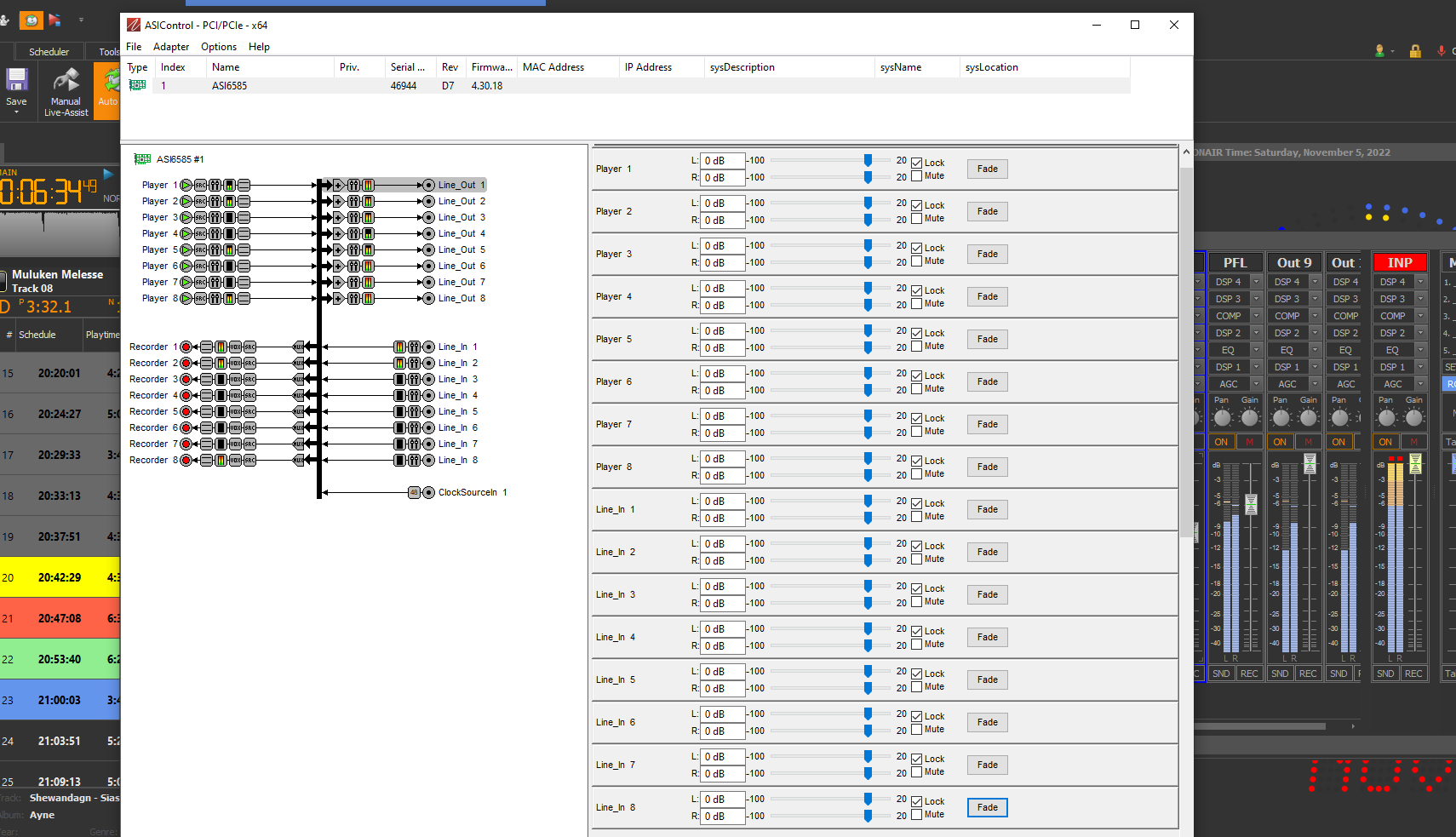The width and height of the screenshot is (1456, 837).
Task: Click the VOX node on Recorder 5
Action: click(x=235, y=411)
